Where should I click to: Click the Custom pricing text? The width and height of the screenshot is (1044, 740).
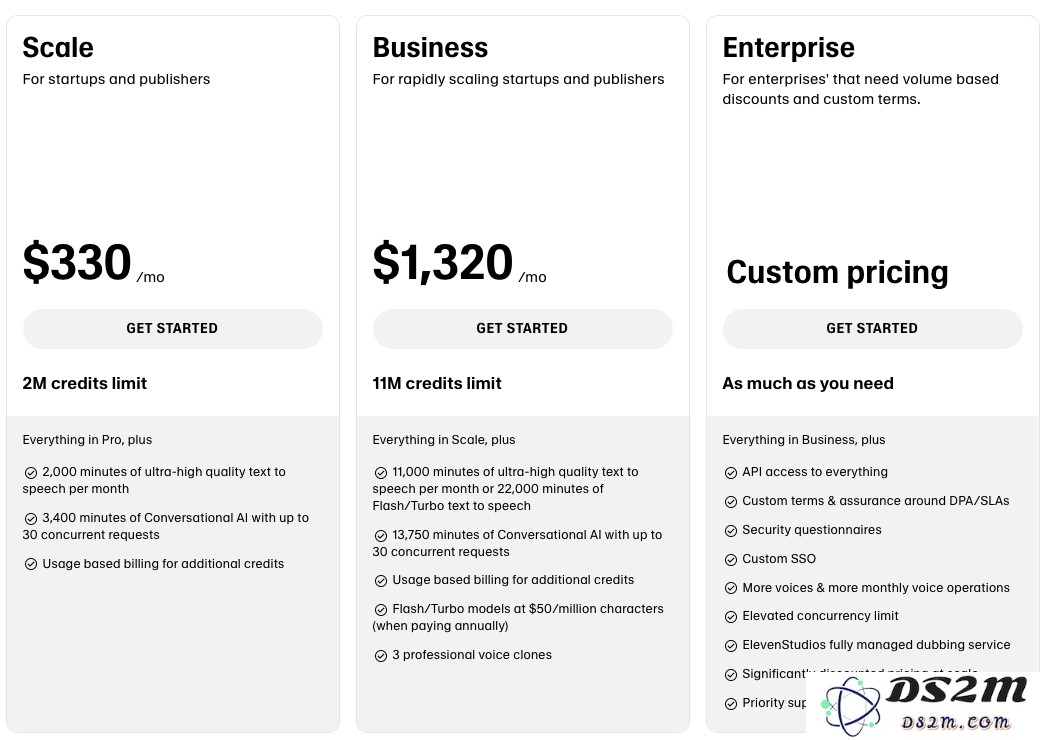(838, 272)
